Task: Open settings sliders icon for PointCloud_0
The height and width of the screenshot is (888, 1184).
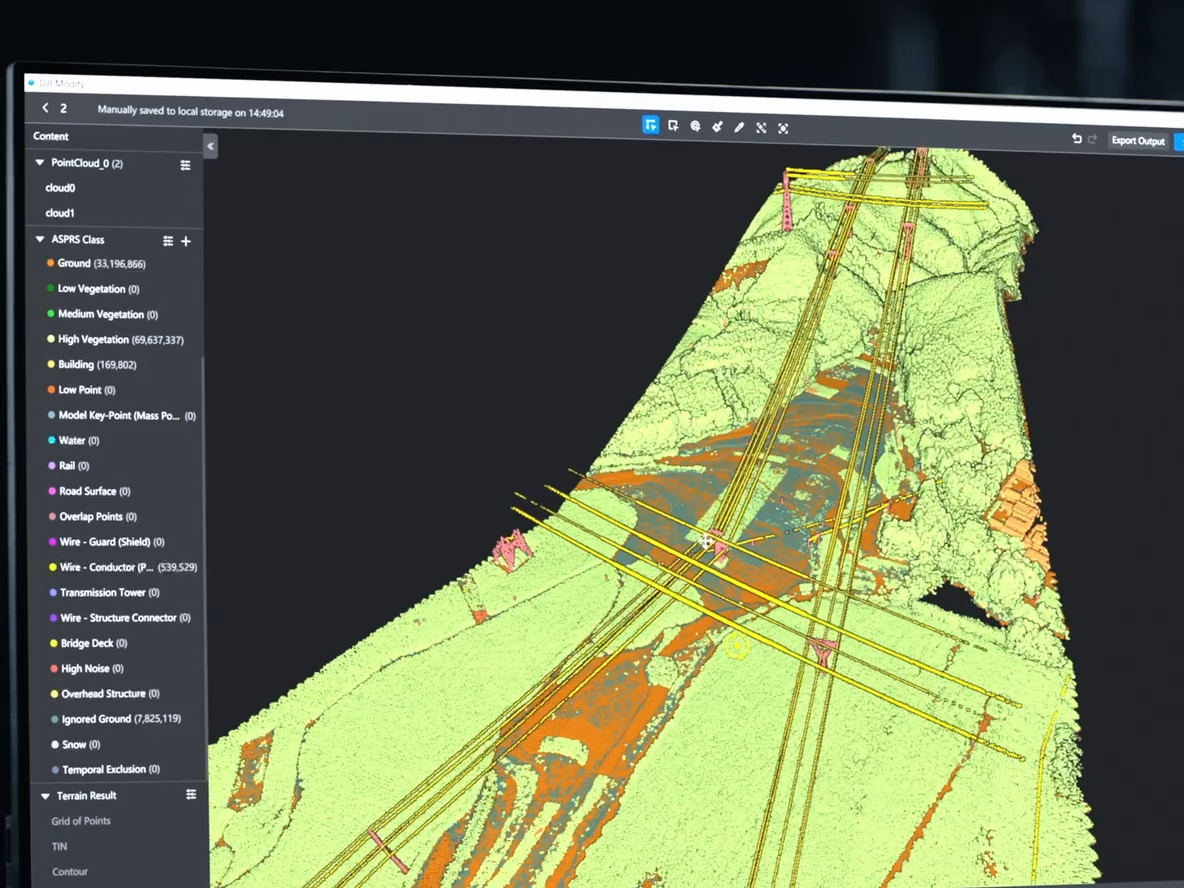Action: (x=185, y=165)
